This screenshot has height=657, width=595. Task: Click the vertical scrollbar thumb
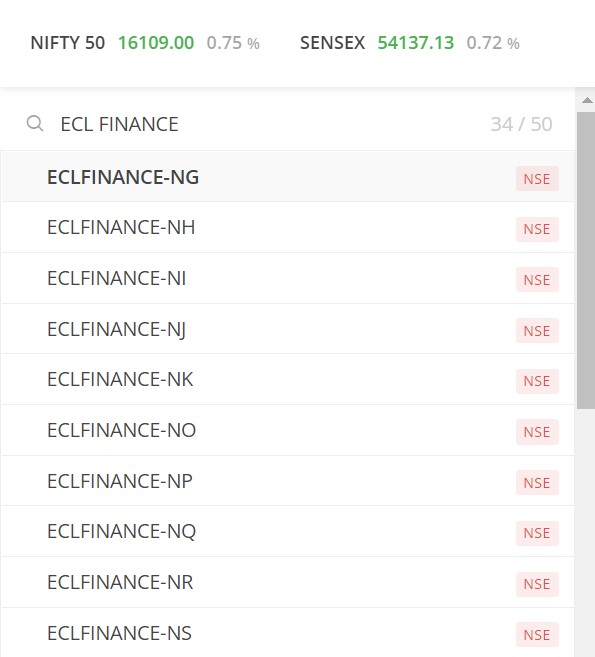[586, 260]
